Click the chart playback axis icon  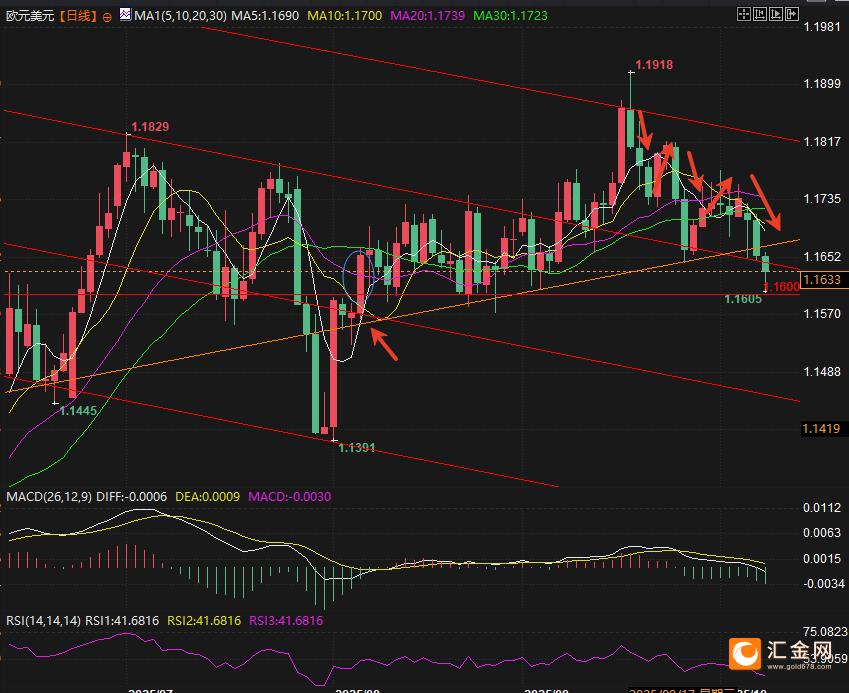tap(776, 14)
